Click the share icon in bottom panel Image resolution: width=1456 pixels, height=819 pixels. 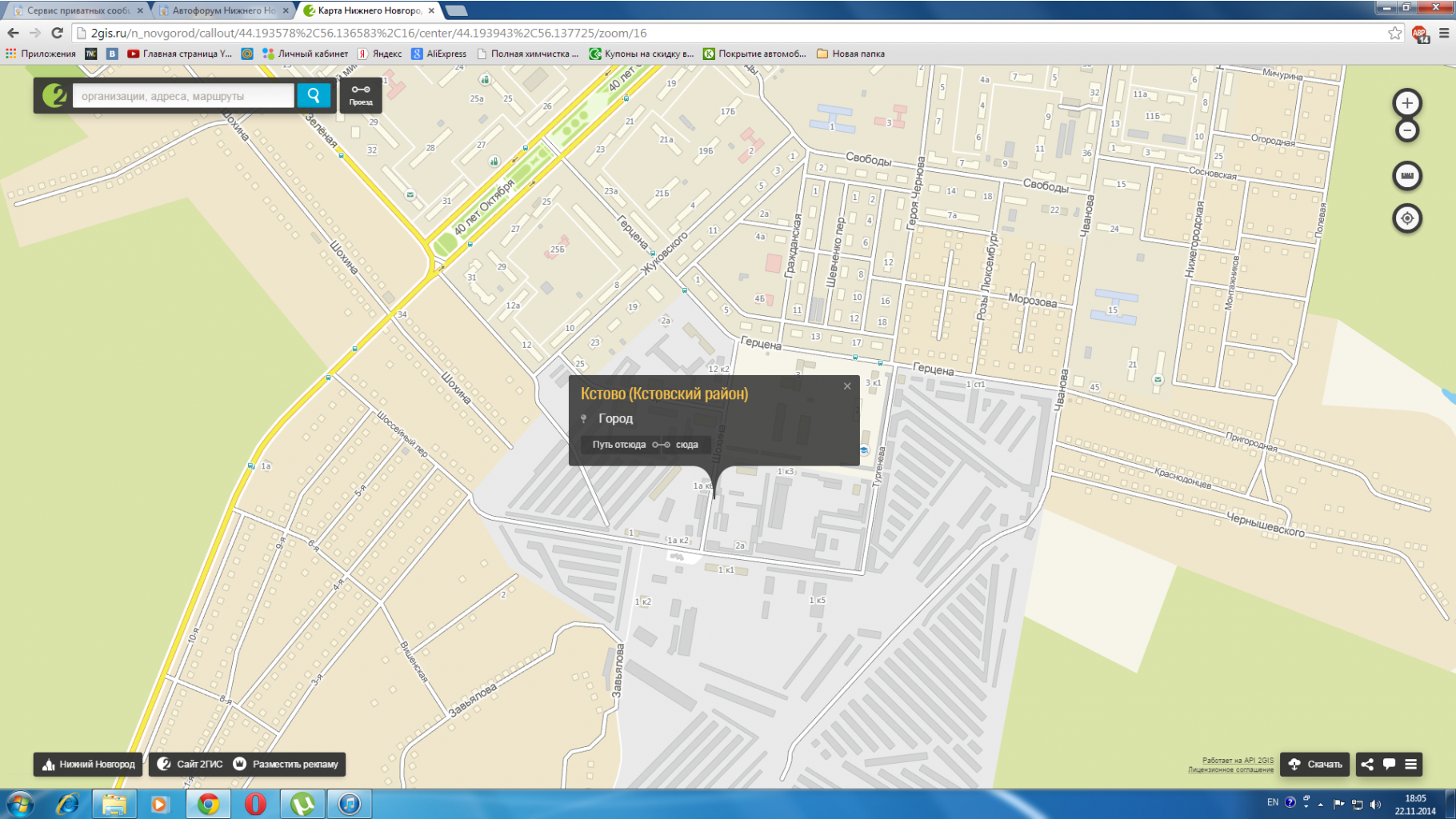[1367, 765]
